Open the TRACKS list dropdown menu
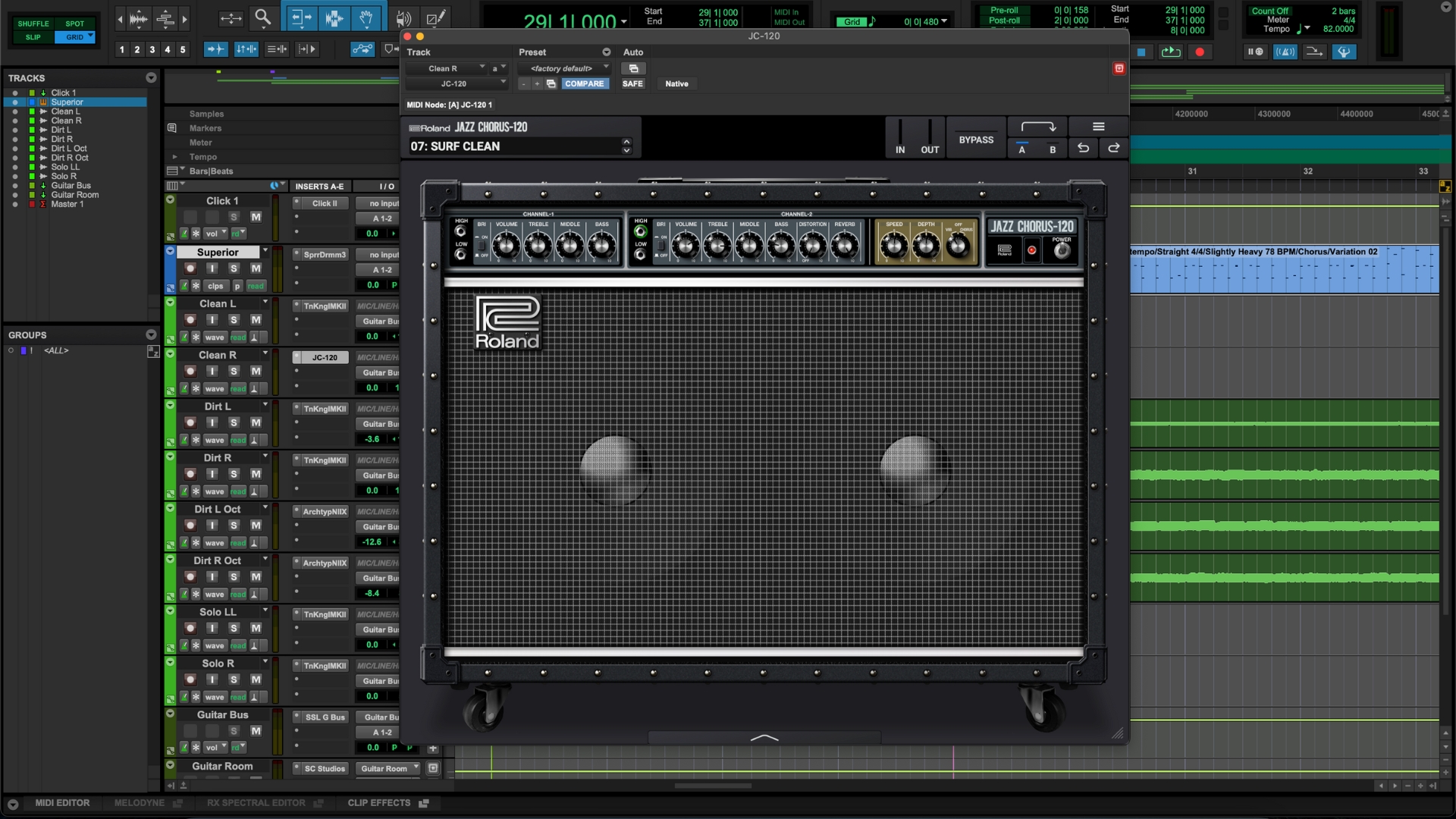Image resolution: width=1456 pixels, height=819 pixels. (x=151, y=77)
